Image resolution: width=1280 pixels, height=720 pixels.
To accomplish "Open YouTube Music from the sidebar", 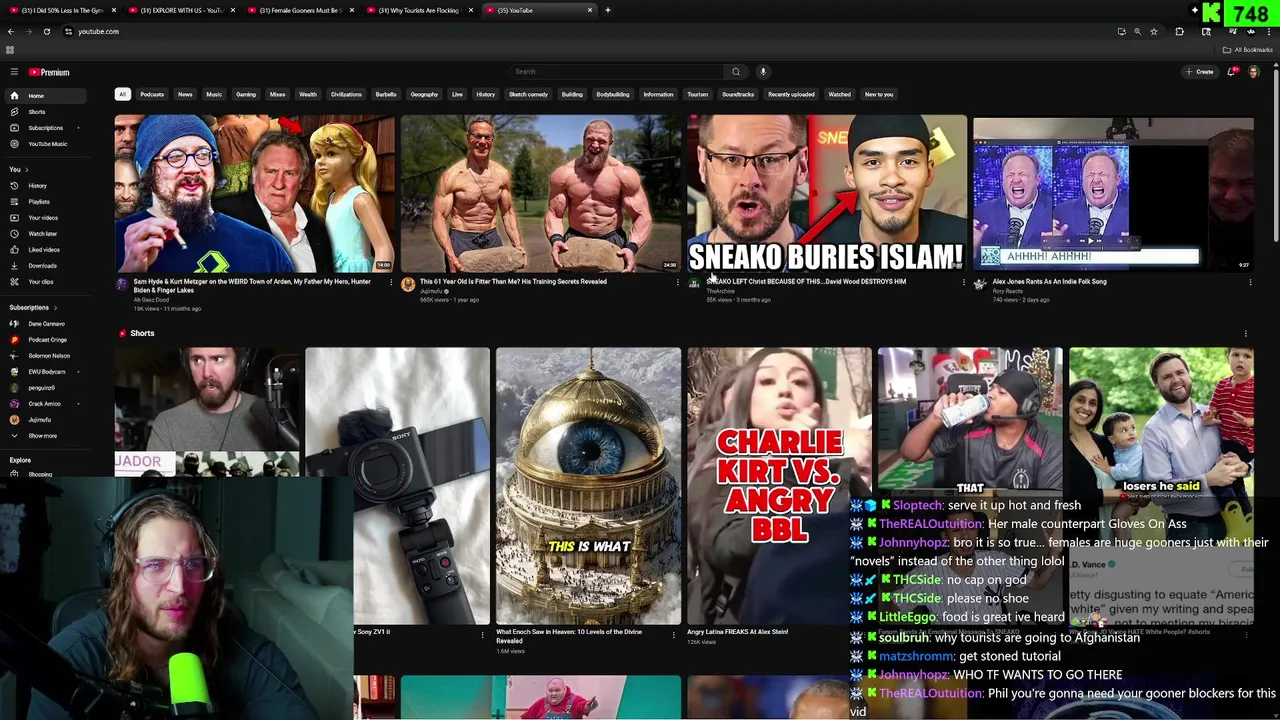I will click(47, 144).
